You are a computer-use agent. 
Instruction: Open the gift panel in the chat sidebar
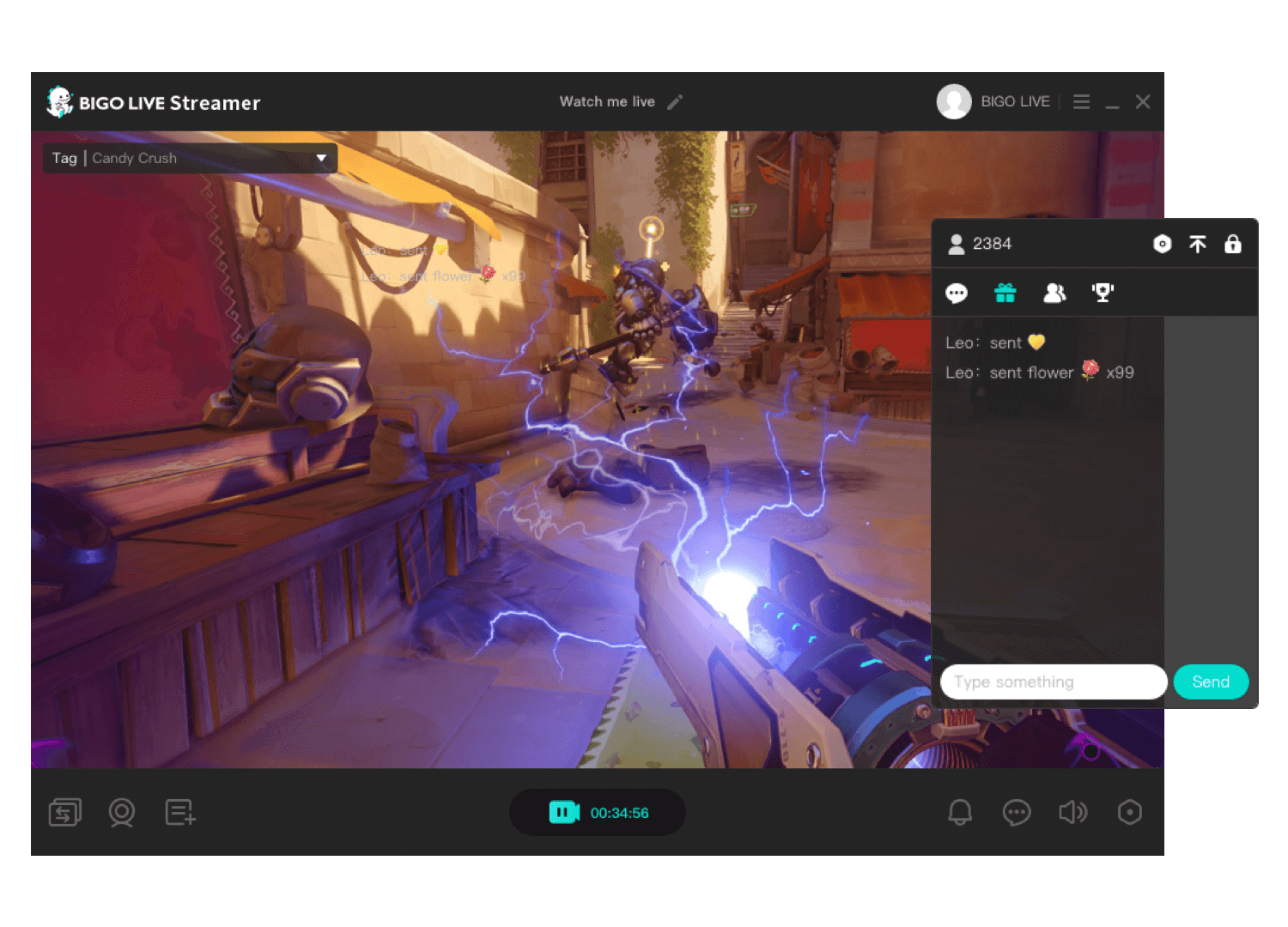(1005, 293)
